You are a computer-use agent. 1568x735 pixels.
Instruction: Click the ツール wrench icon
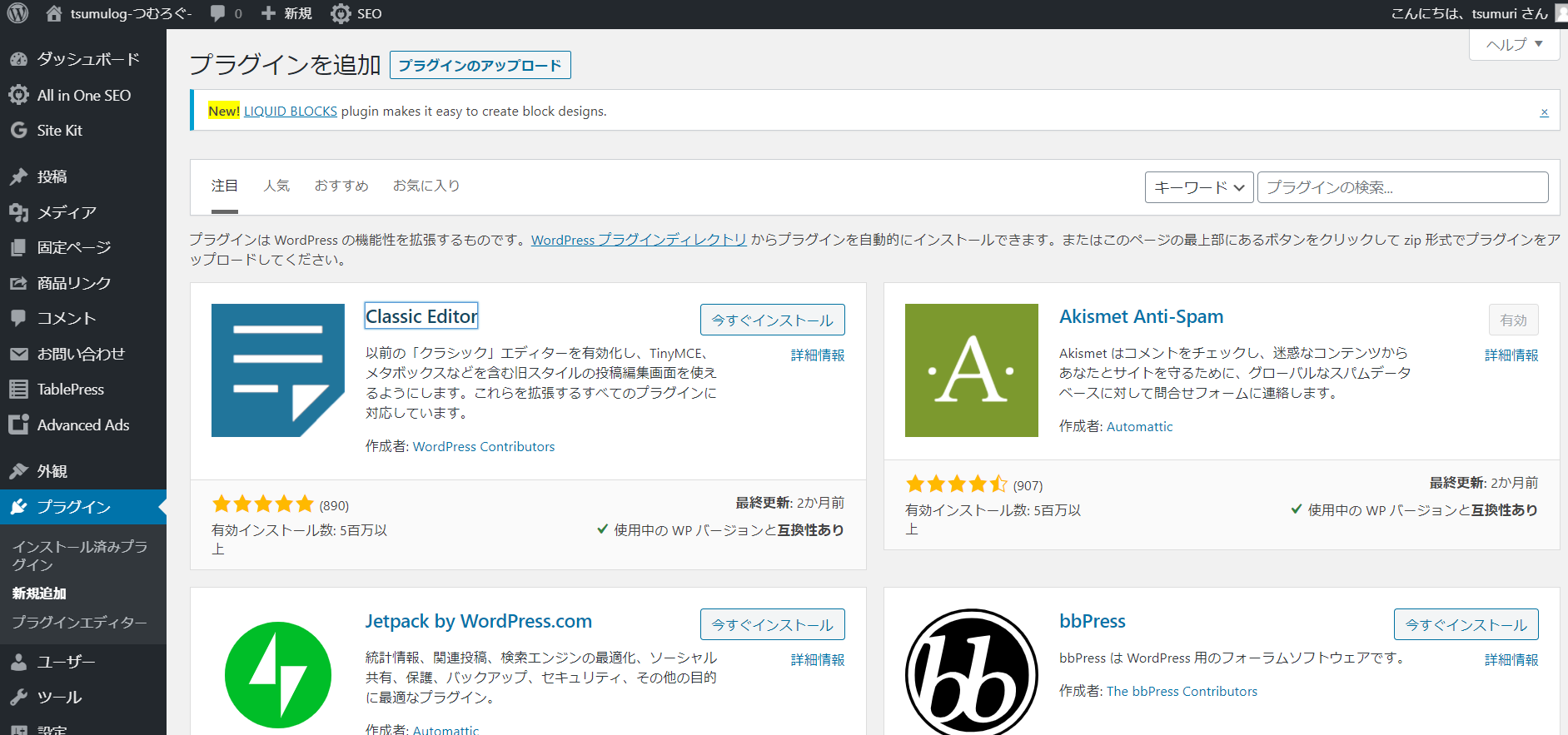[x=18, y=697]
